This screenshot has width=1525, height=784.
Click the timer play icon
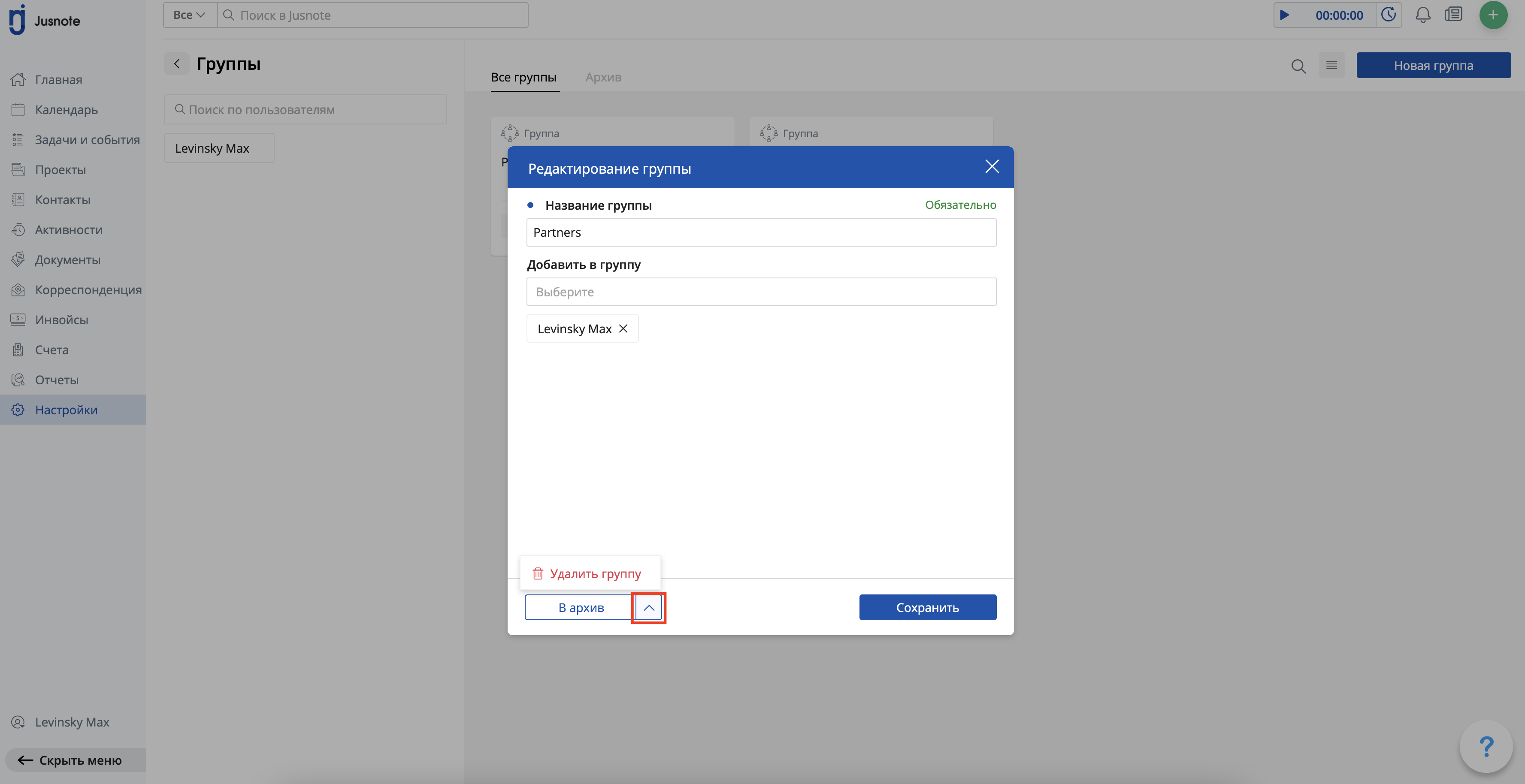point(1284,15)
